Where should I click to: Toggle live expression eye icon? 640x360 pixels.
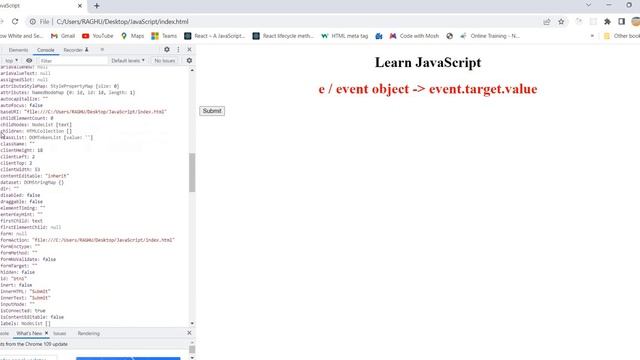point(29,60)
